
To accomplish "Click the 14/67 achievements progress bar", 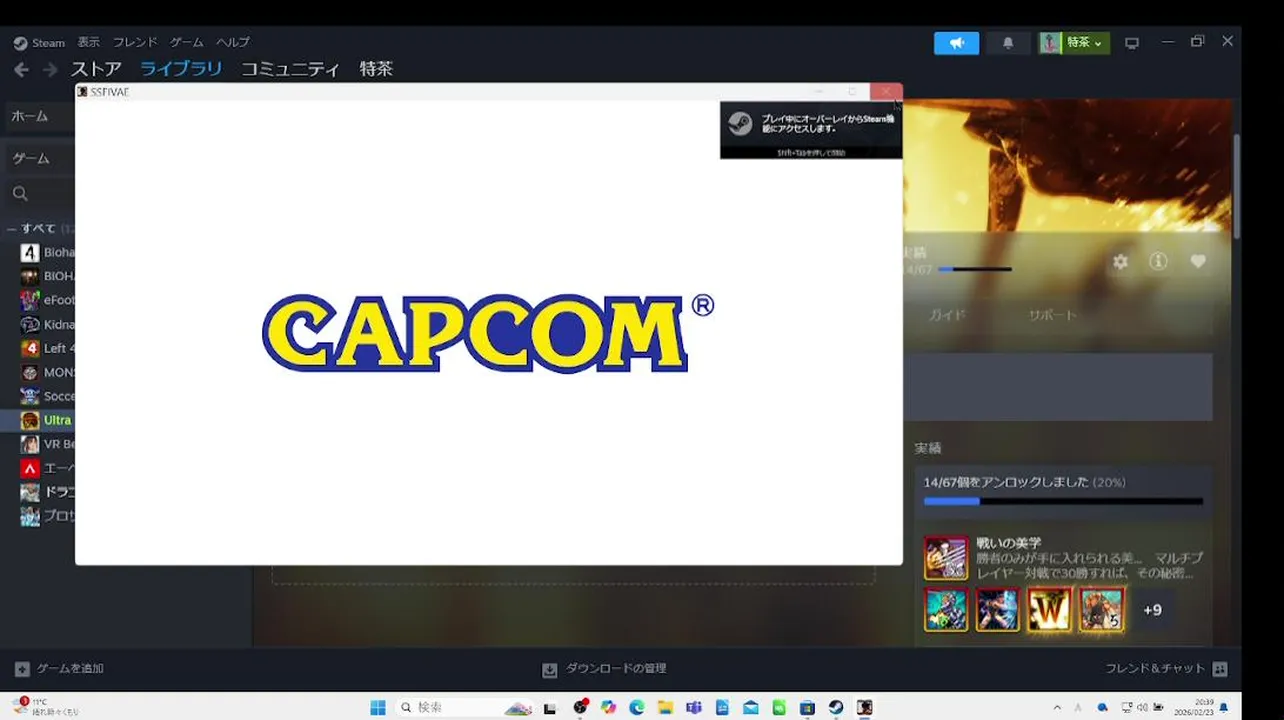I will [x=1063, y=501].
